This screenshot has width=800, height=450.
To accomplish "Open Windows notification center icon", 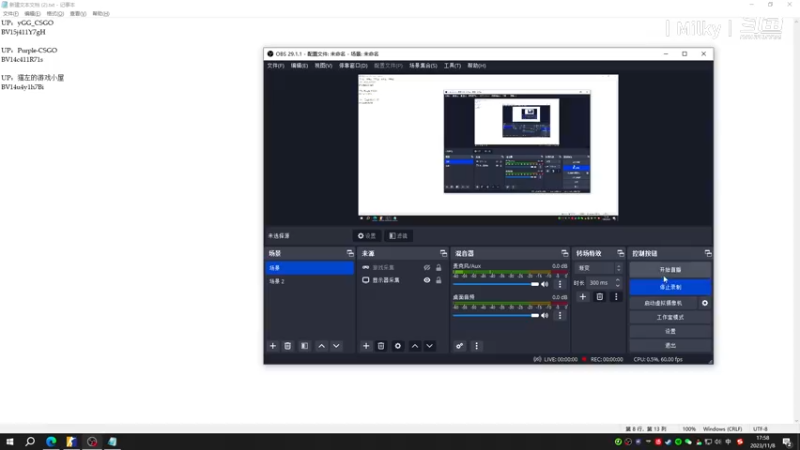I will tap(787, 442).
